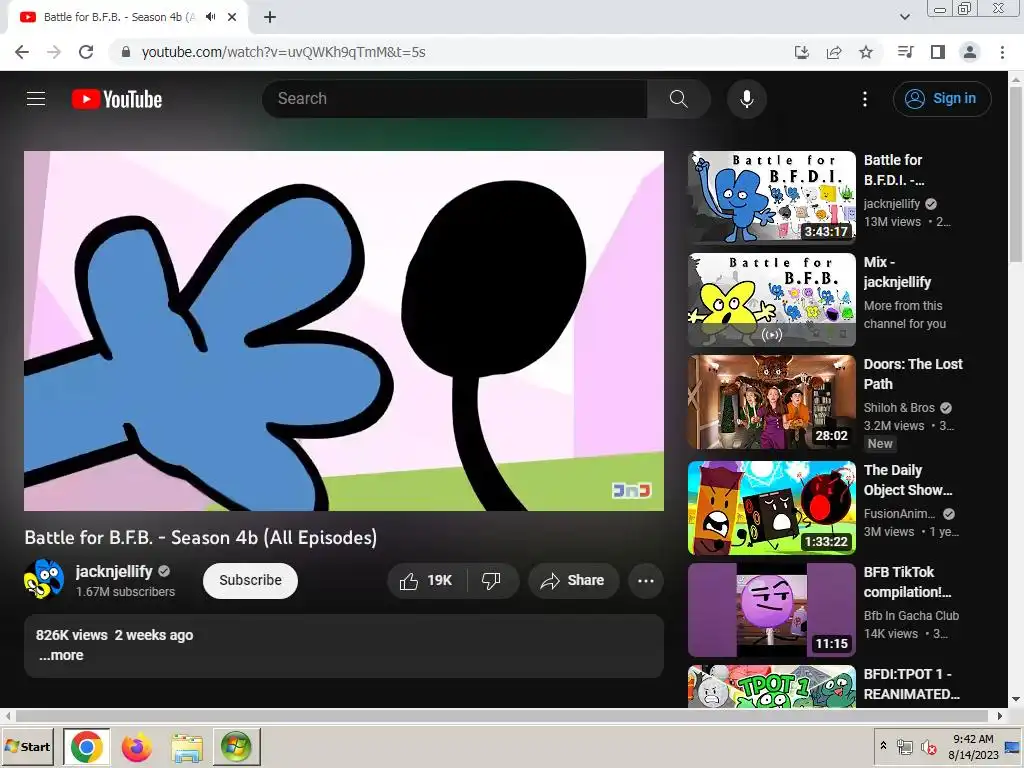Image resolution: width=1024 pixels, height=768 pixels.
Task: Click the Shiloh & Bros channel name
Action: [899, 408]
